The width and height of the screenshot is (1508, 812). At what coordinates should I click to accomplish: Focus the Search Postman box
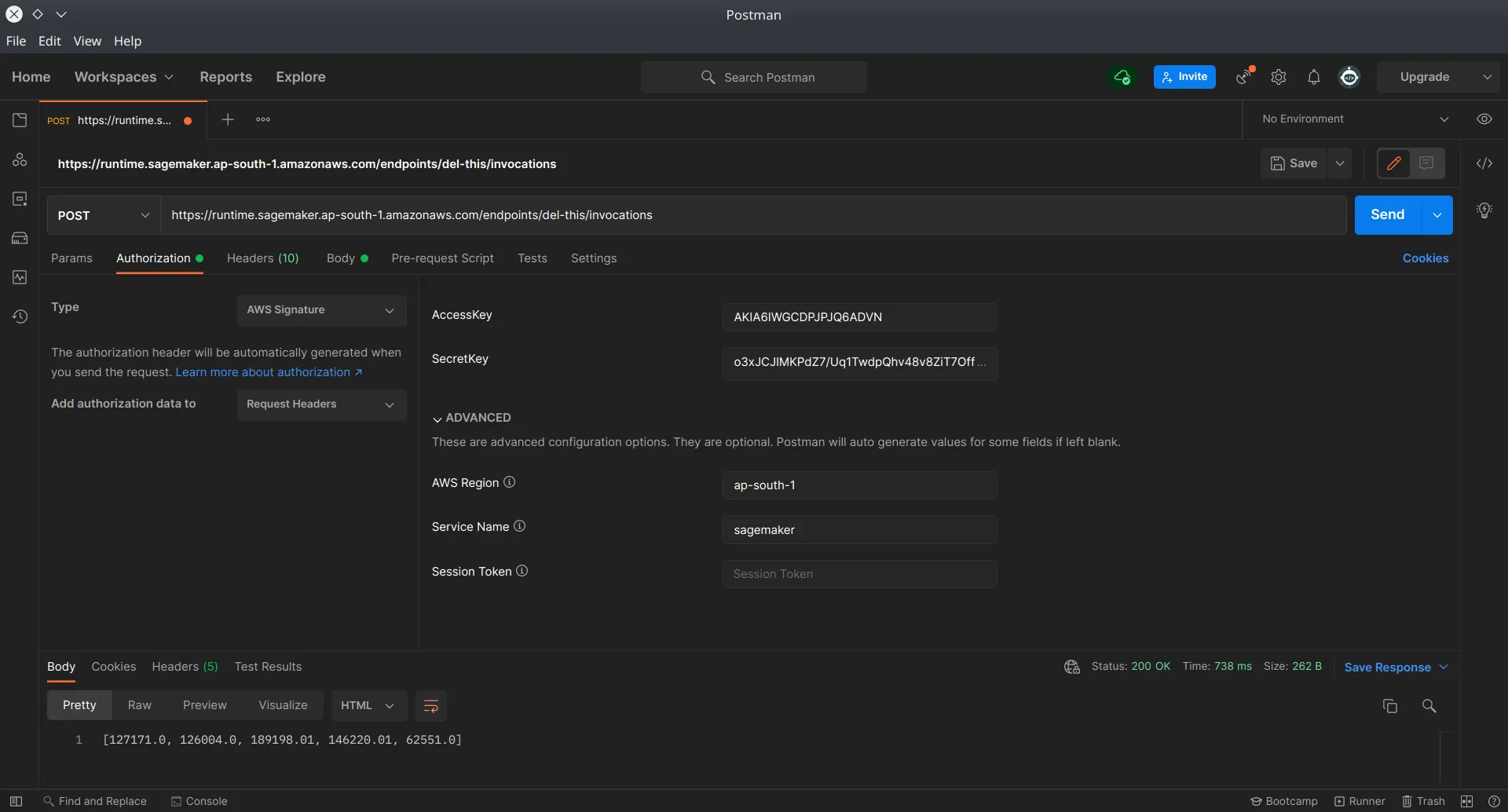click(x=754, y=77)
